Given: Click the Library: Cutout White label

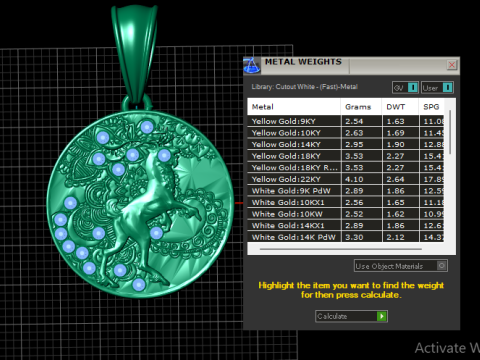Looking at the screenshot, I should point(305,87).
